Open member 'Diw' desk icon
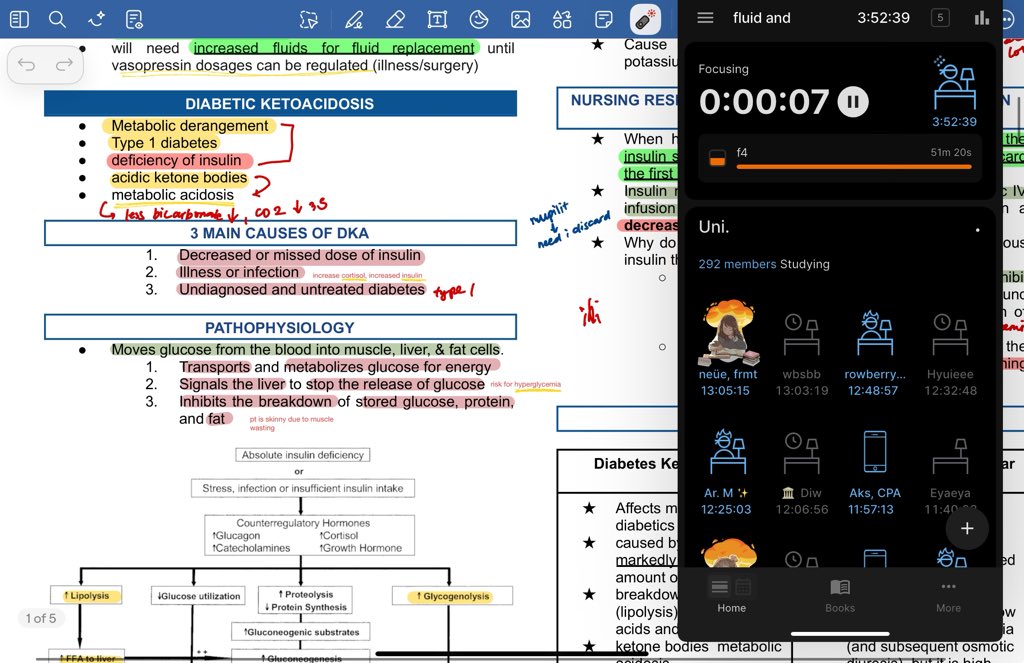Screen dimensions: 1024x663 coord(801,453)
